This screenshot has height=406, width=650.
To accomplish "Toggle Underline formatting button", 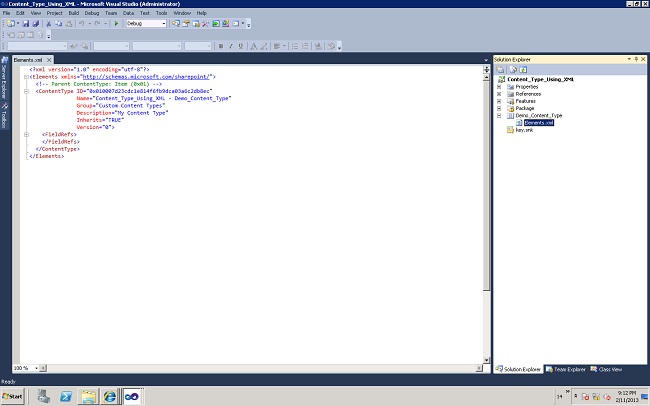I will (241, 46).
